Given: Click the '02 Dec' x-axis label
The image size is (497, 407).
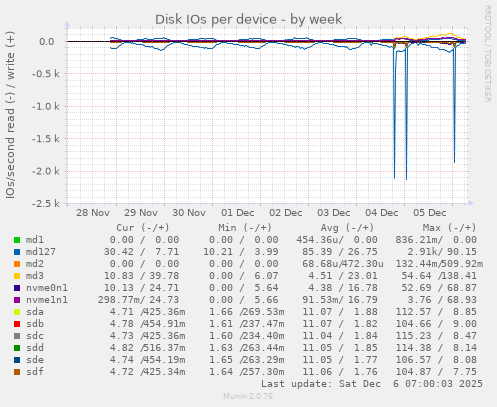Looking at the screenshot, I should click(x=286, y=213).
